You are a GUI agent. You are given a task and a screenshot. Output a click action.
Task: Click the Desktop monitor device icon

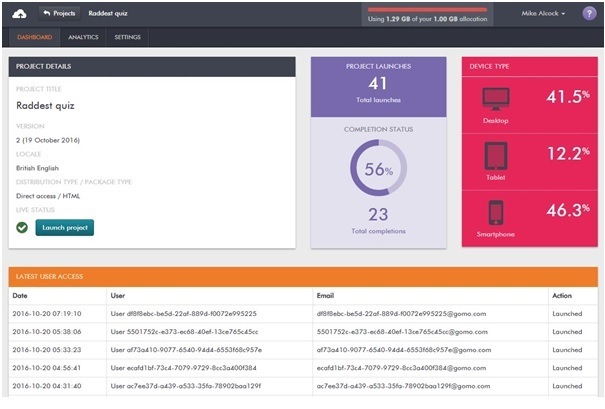point(496,99)
